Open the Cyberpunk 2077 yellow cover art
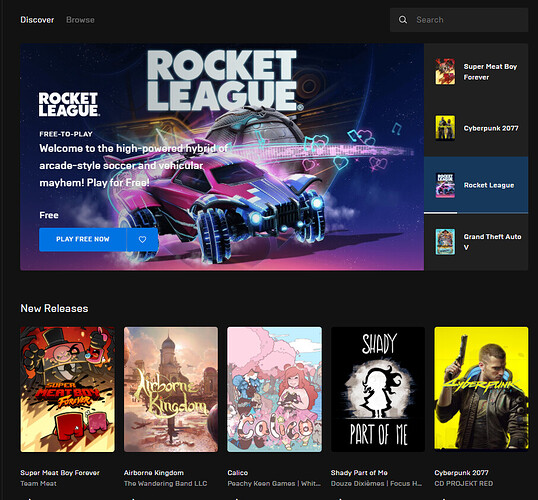This screenshot has height=500, width=538. (481, 389)
